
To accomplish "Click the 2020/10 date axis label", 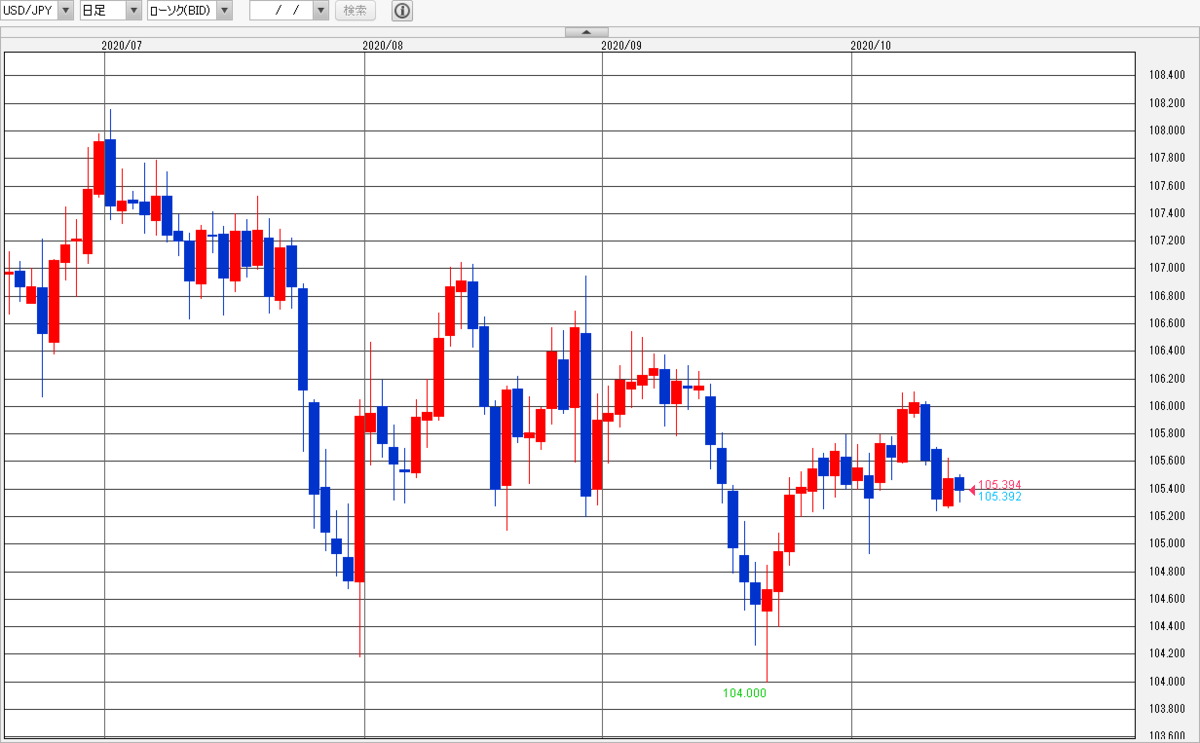I will pyautogui.click(x=870, y=45).
